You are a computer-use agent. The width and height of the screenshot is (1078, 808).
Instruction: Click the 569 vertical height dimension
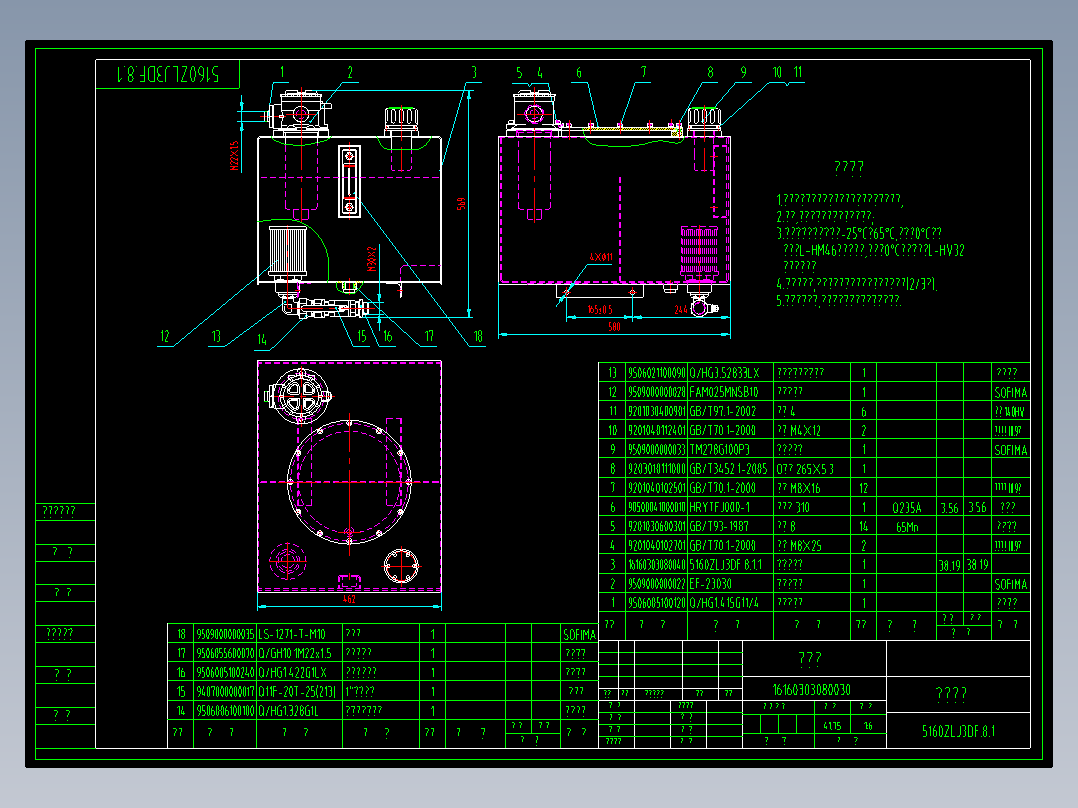461,204
